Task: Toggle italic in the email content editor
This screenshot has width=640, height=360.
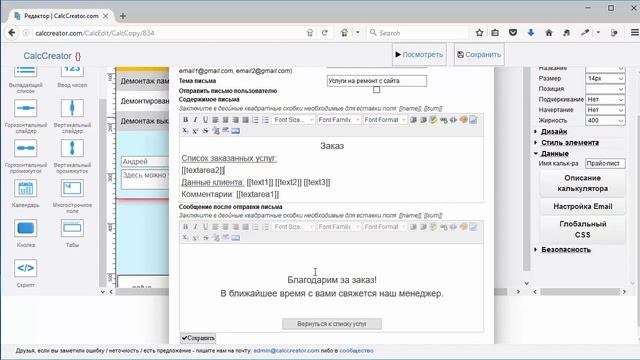Action: click(x=196, y=120)
